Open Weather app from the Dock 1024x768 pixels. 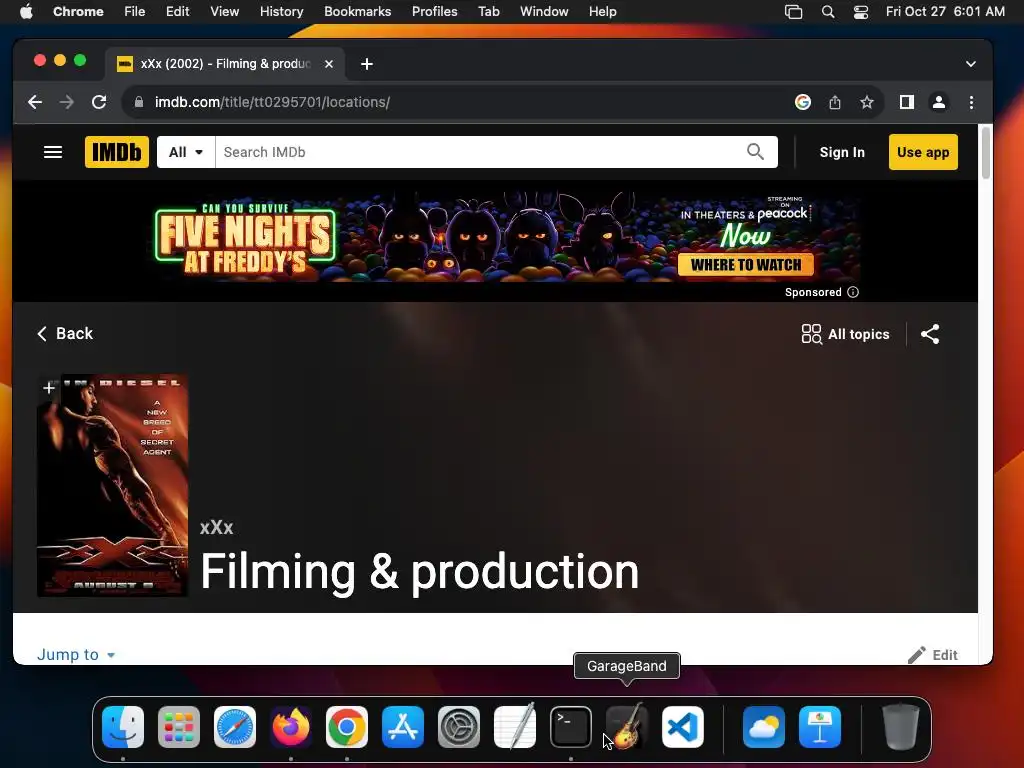tap(764, 726)
